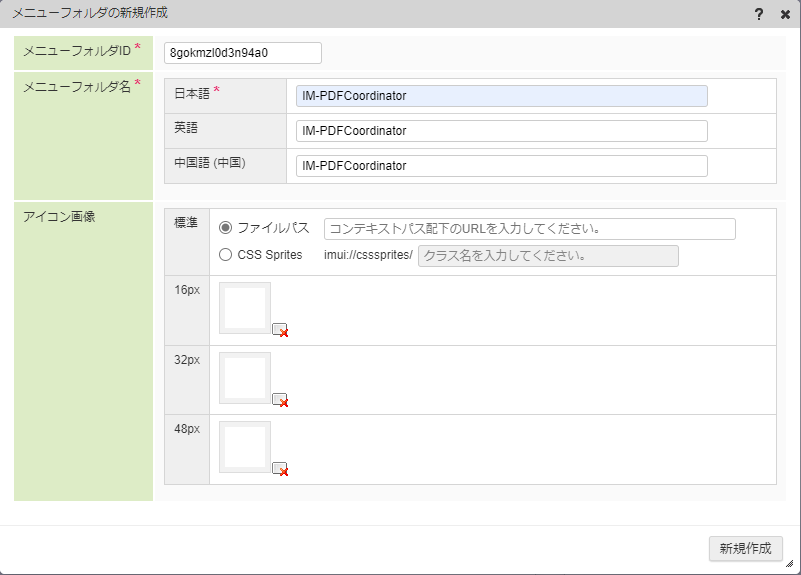
Task: Click the CSS Sprites class name field
Action: (547, 256)
